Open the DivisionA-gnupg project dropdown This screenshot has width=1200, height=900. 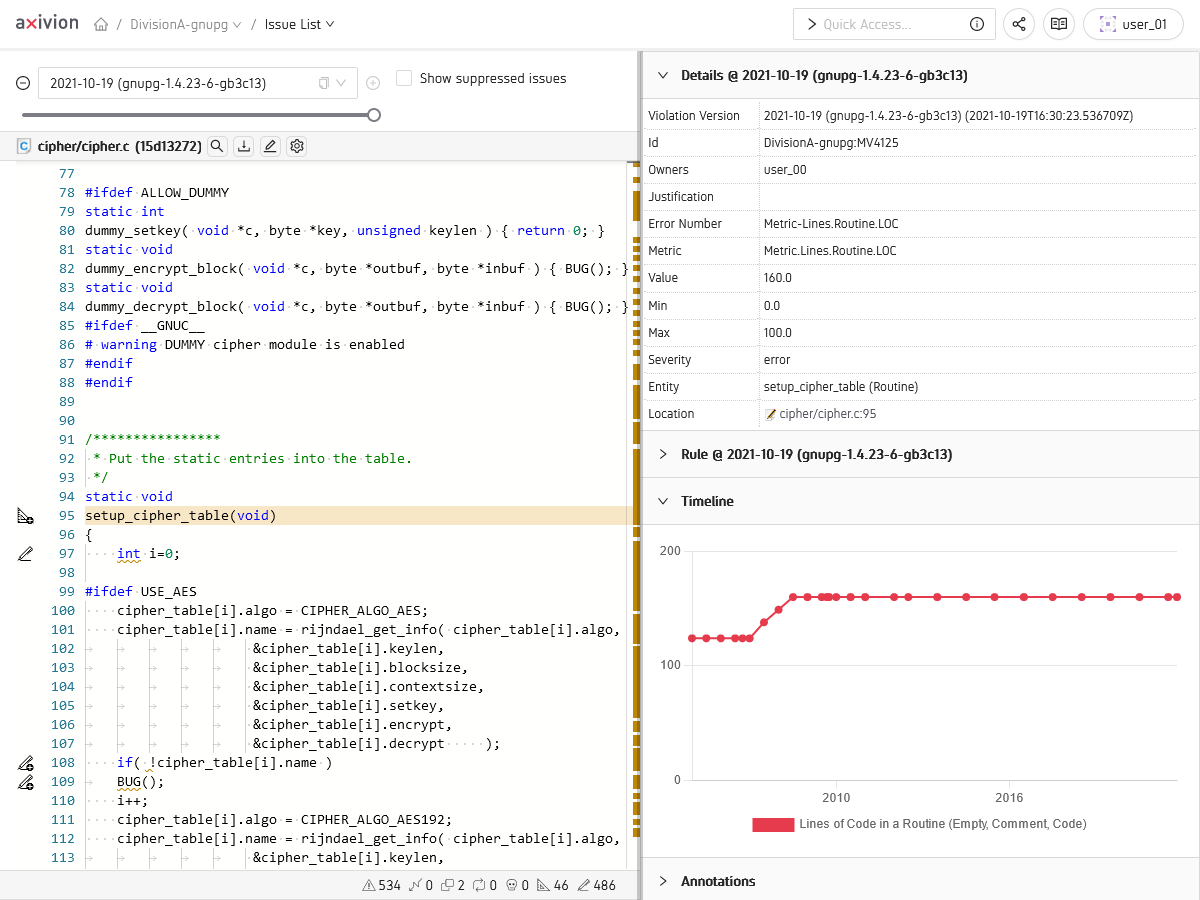tap(185, 25)
